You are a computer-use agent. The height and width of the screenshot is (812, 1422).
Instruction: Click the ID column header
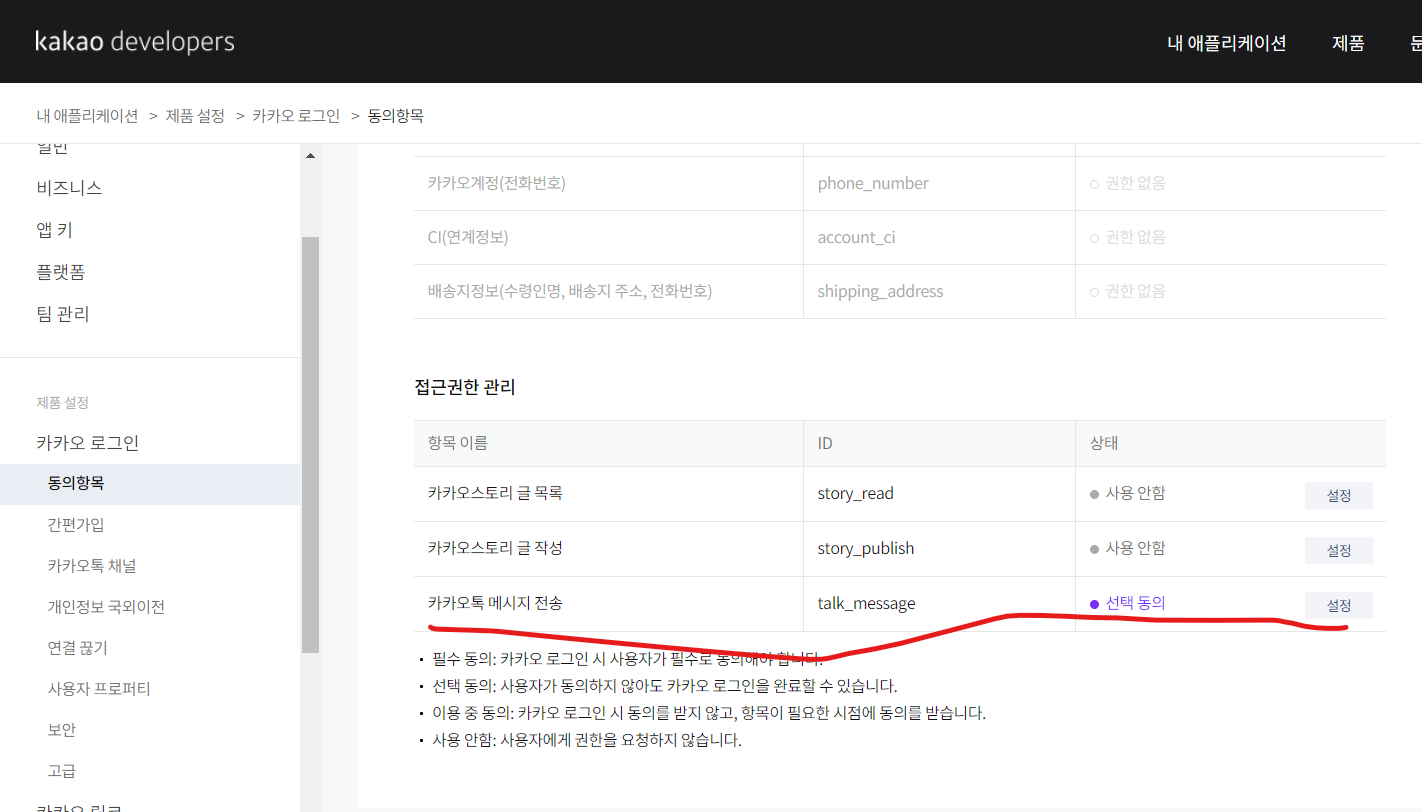click(x=825, y=443)
